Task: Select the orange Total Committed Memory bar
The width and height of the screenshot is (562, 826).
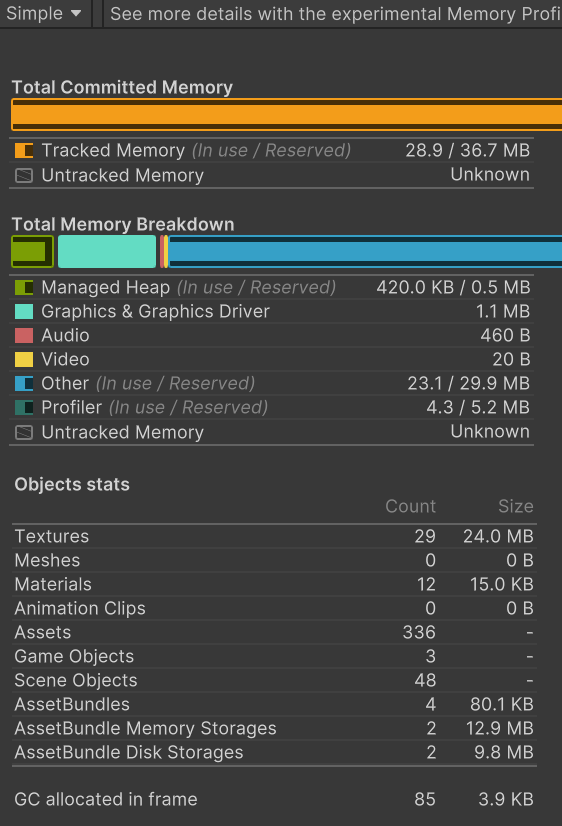Action: [287, 114]
